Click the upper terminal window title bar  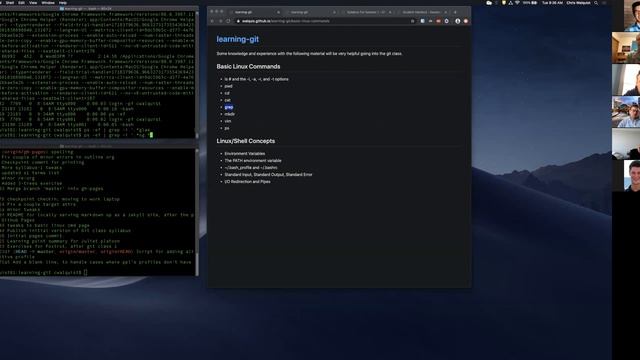98,8
